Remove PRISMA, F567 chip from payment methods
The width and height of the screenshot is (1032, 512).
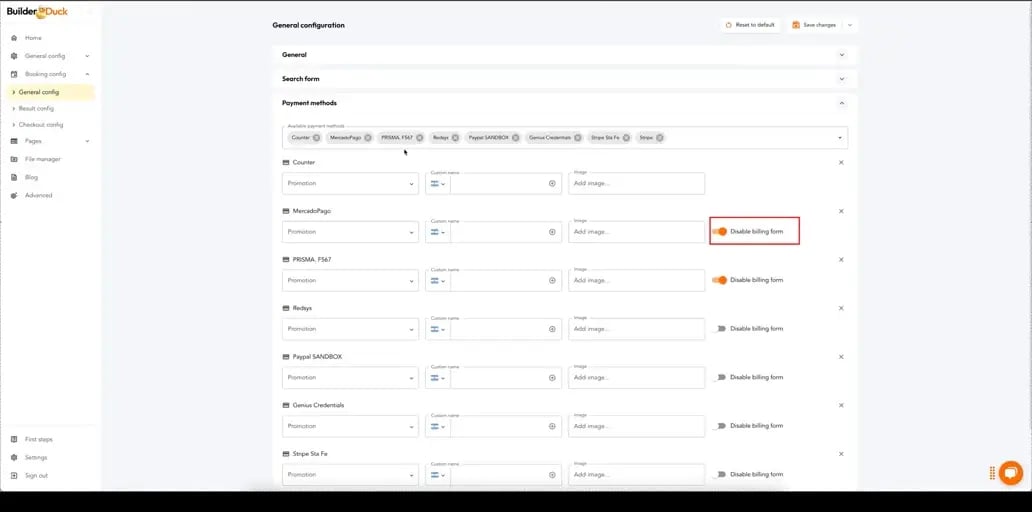(420, 138)
